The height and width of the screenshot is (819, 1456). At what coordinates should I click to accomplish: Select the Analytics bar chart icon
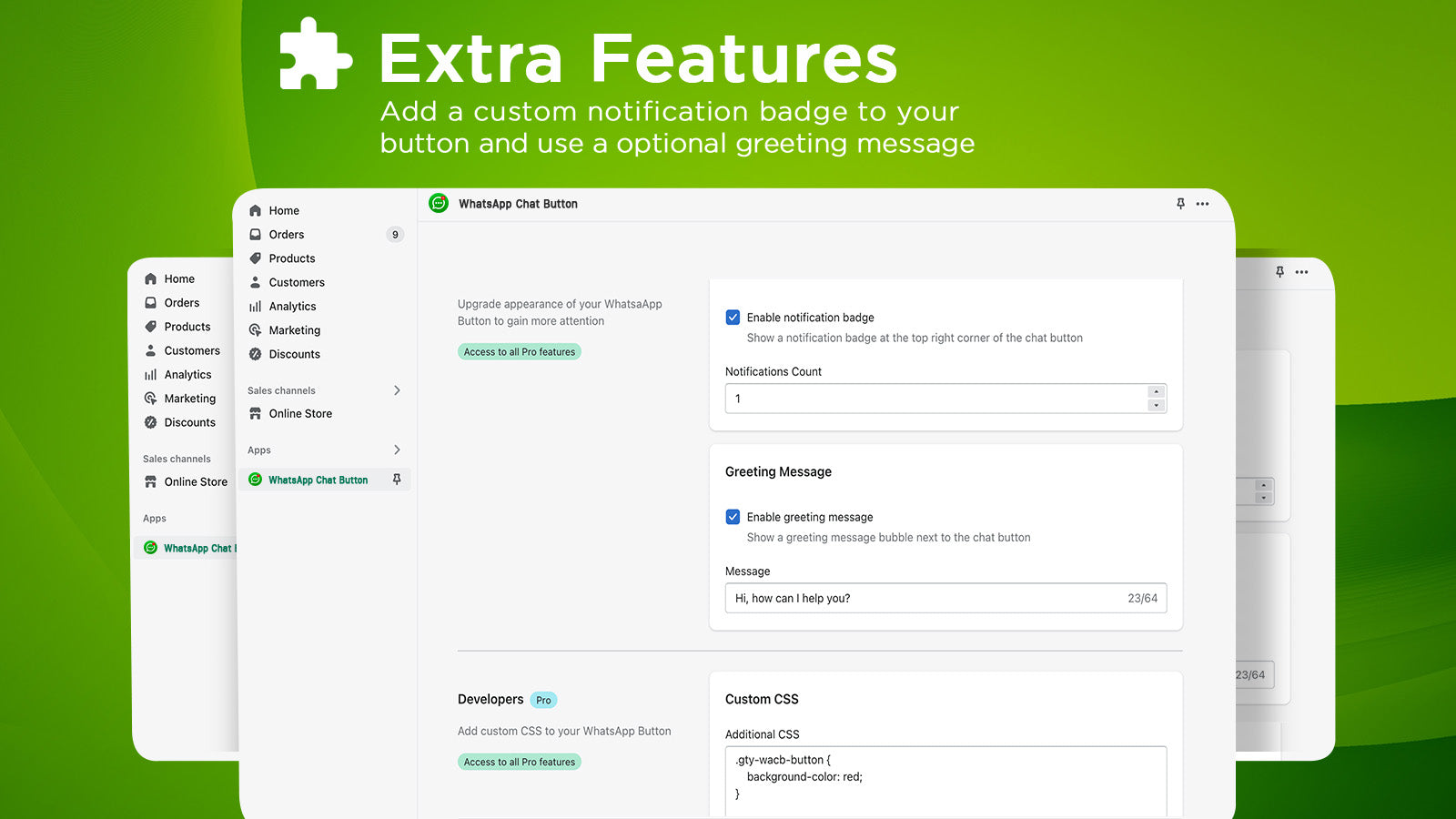coord(256,306)
